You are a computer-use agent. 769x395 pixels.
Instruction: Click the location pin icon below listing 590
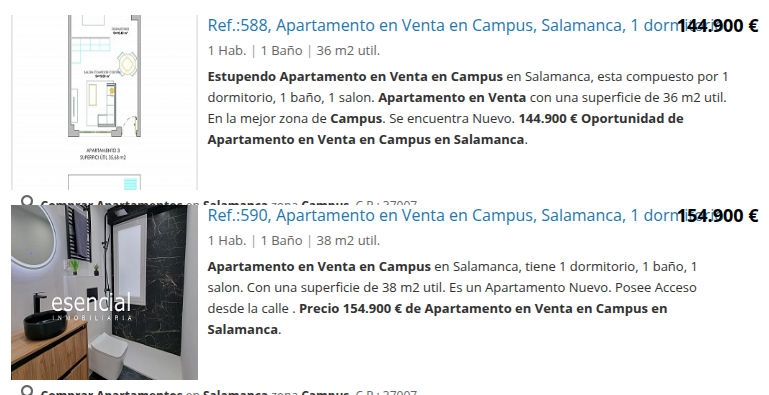pos(27,390)
